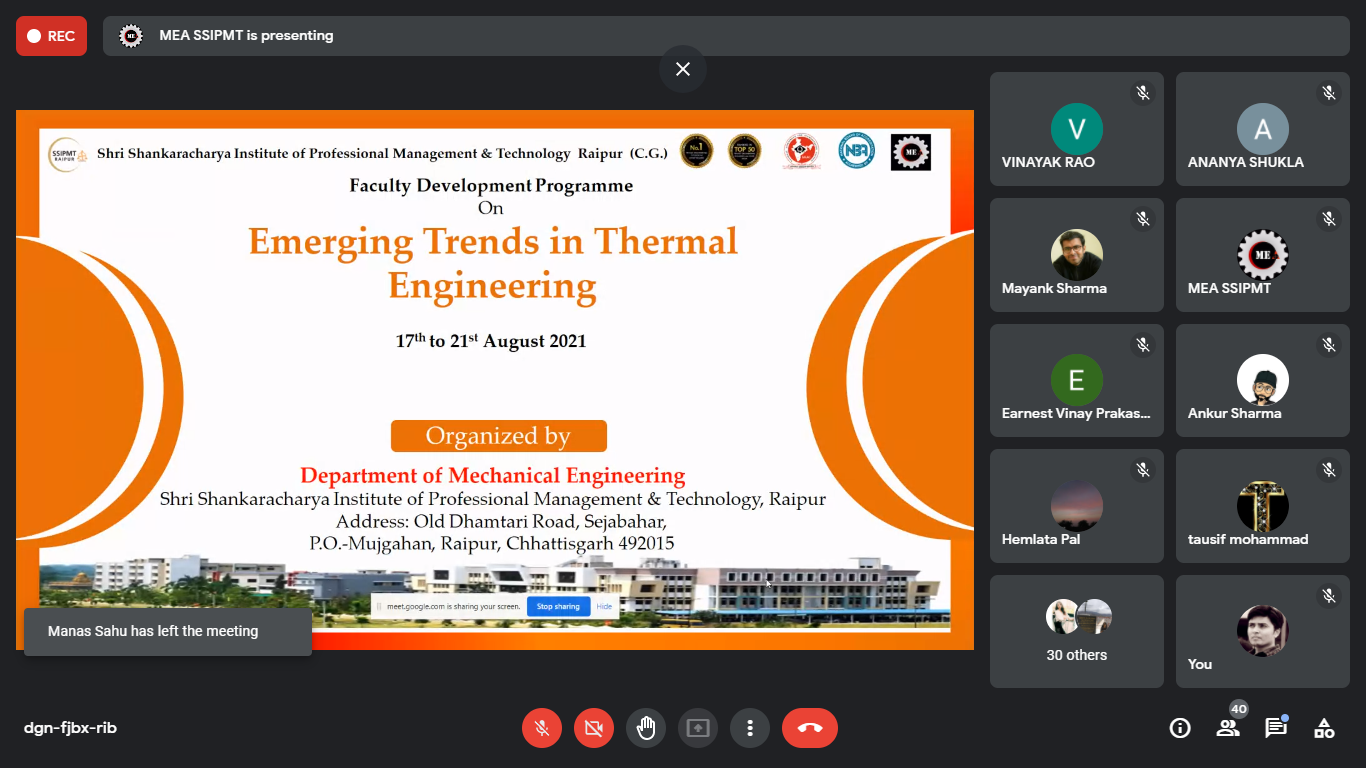Close the presentation banner with X

click(683, 69)
